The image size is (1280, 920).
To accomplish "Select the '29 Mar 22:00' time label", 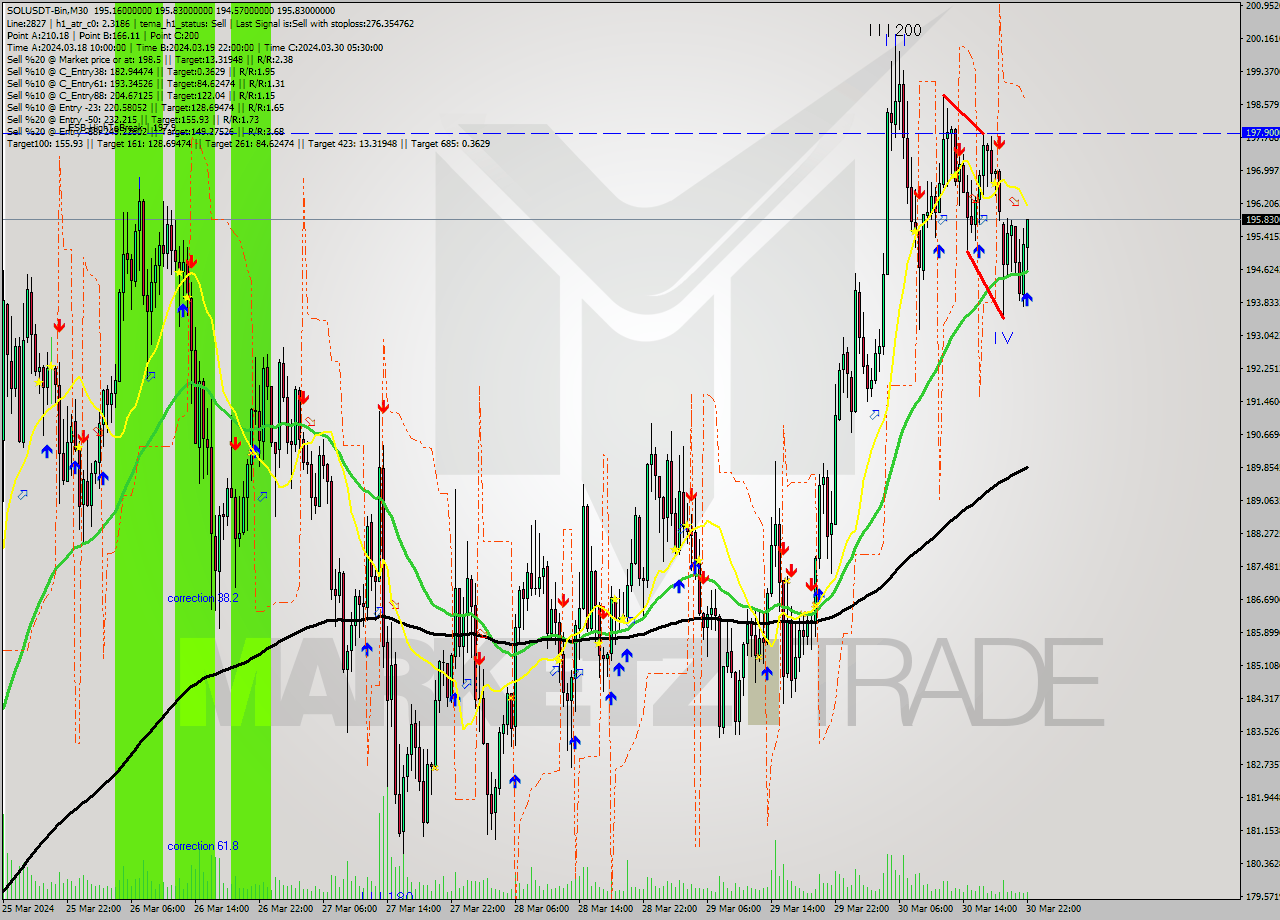I will click(862, 909).
